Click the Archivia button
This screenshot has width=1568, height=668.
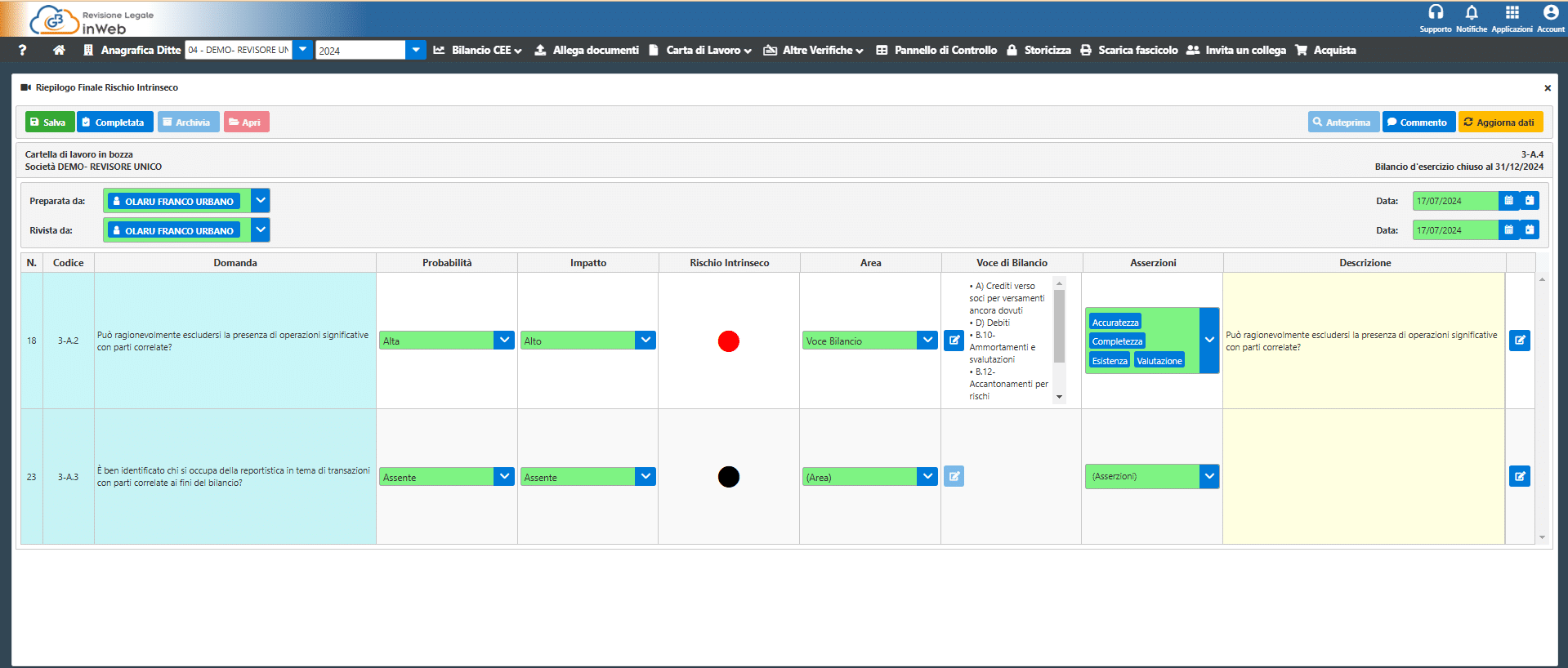188,122
